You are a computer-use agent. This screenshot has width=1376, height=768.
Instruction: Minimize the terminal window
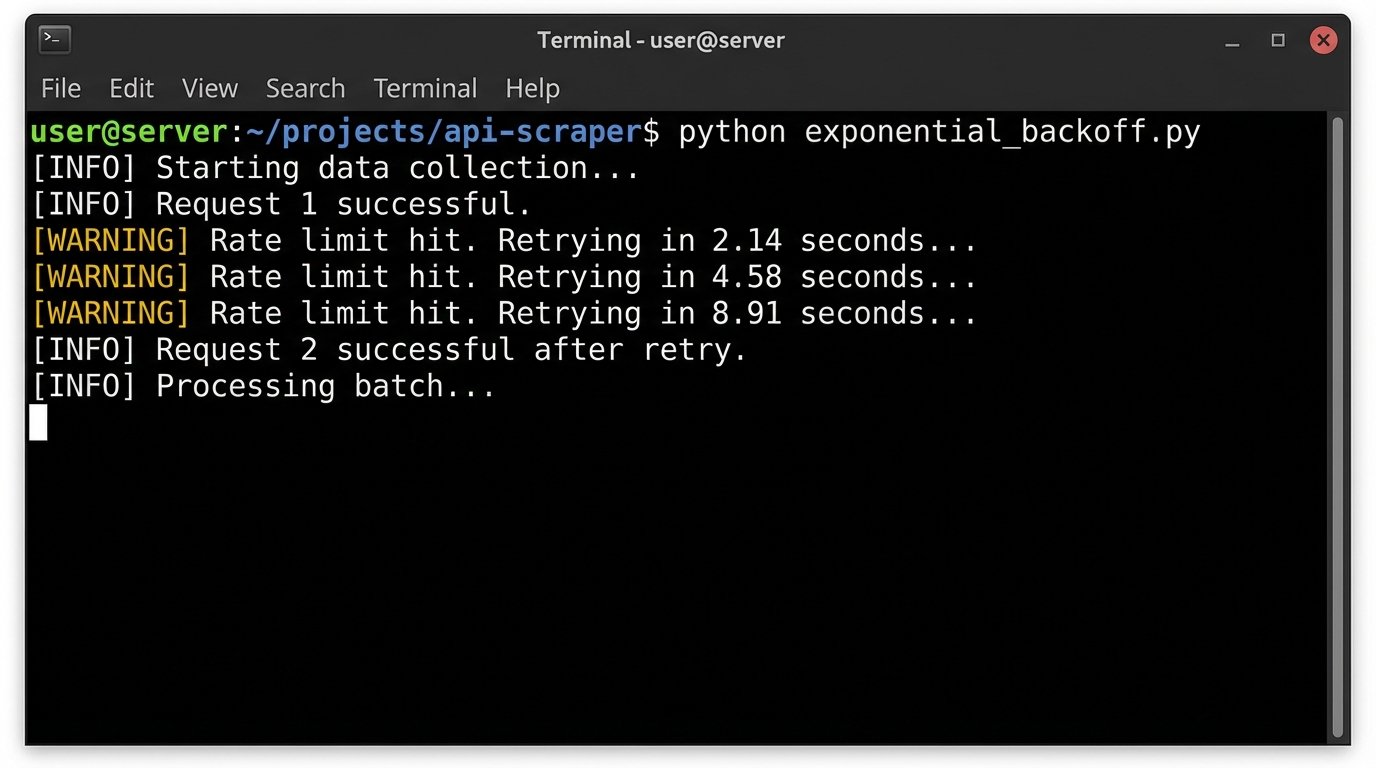coord(1232,41)
